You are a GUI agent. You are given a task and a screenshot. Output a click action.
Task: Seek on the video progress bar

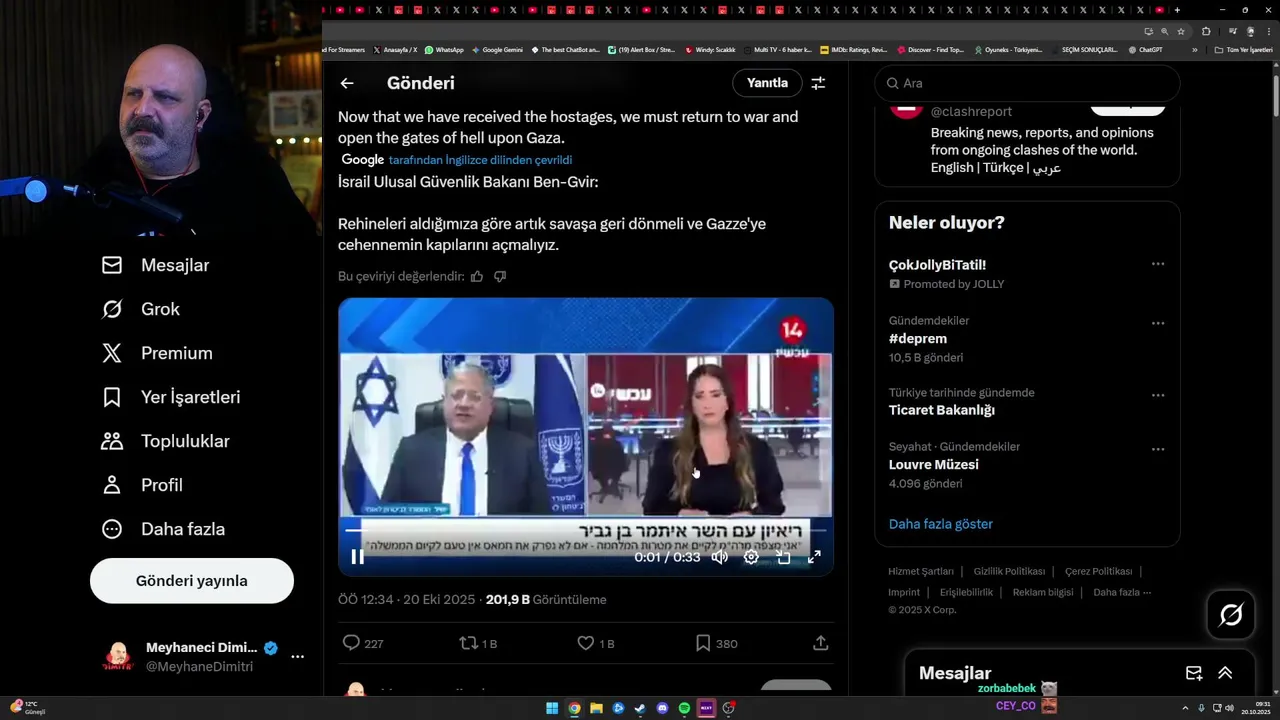tap(586, 530)
